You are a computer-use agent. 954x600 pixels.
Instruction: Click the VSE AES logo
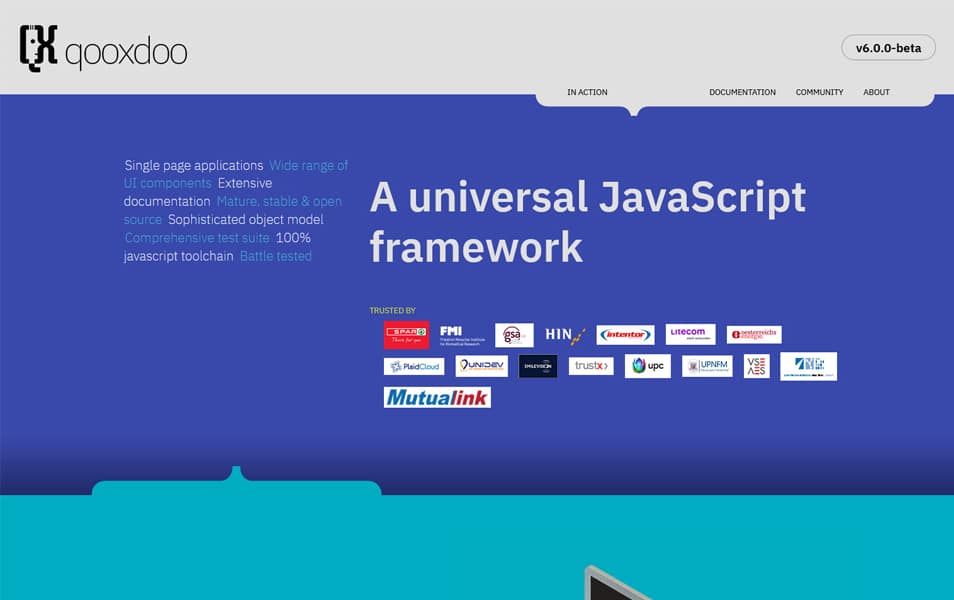[756, 366]
